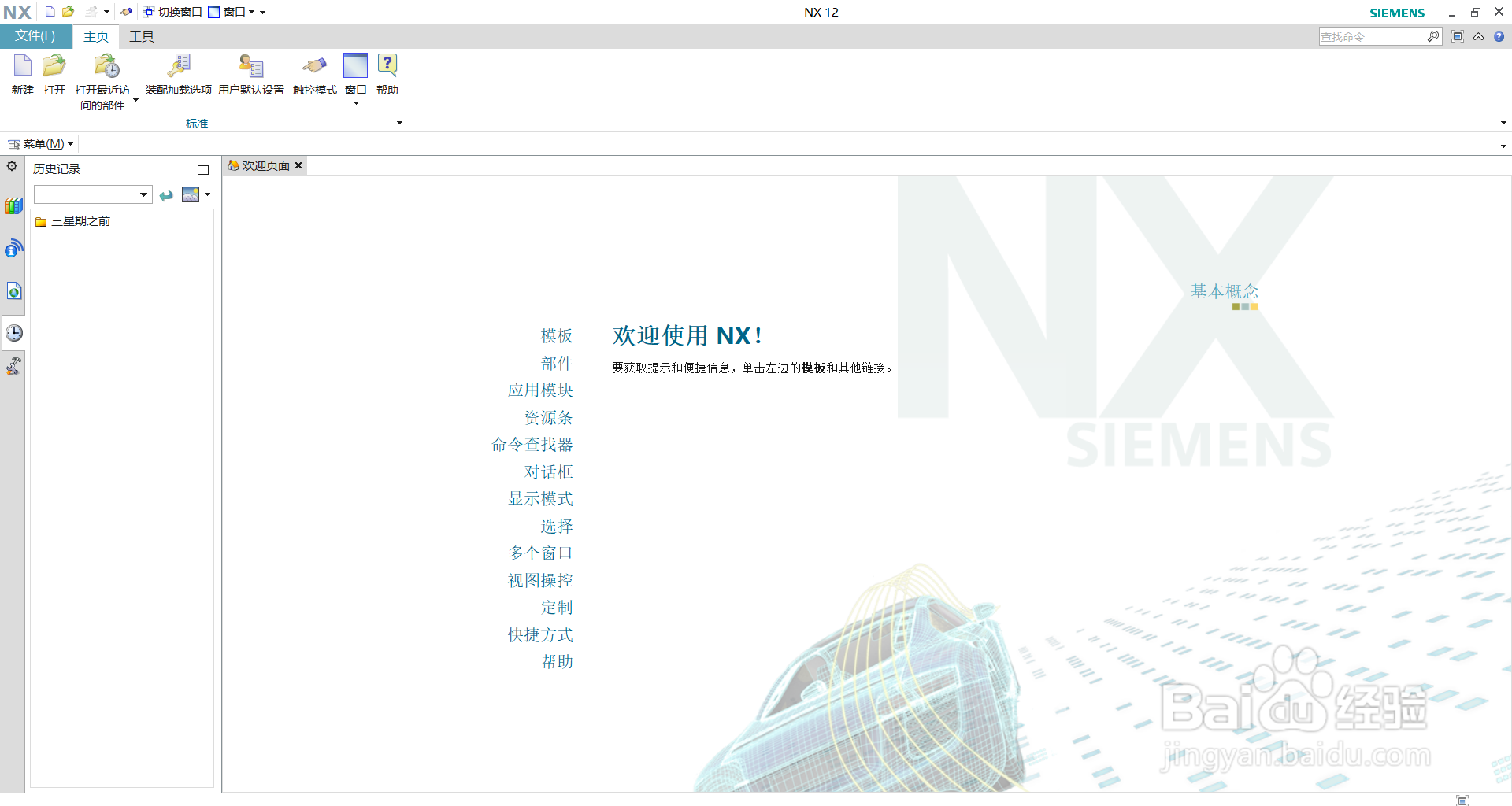This screenshot has width=1512, height=806.
Task: Open the top border bar options arrow
Action: coord(1503,146)
